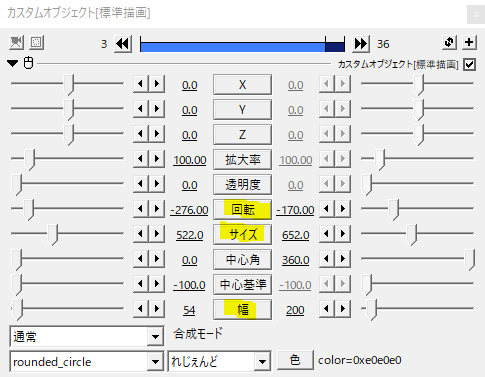Click the highlighted サイズ parameter button

point(242,235)
